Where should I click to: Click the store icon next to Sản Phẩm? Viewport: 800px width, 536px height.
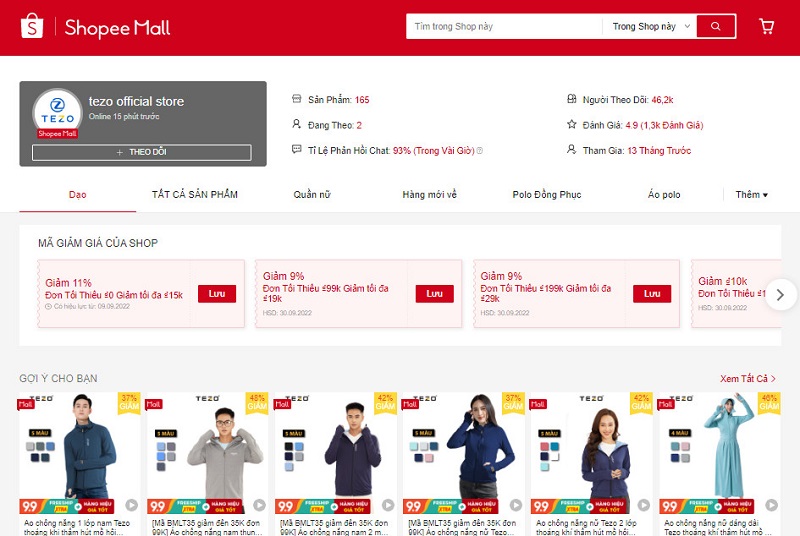click(x=296, y=100)
